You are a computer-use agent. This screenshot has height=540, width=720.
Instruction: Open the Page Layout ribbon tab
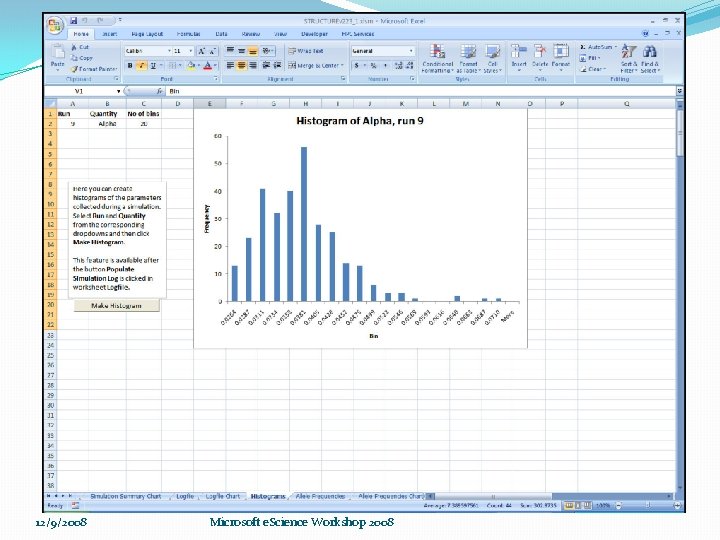click(x=147, y=34)
